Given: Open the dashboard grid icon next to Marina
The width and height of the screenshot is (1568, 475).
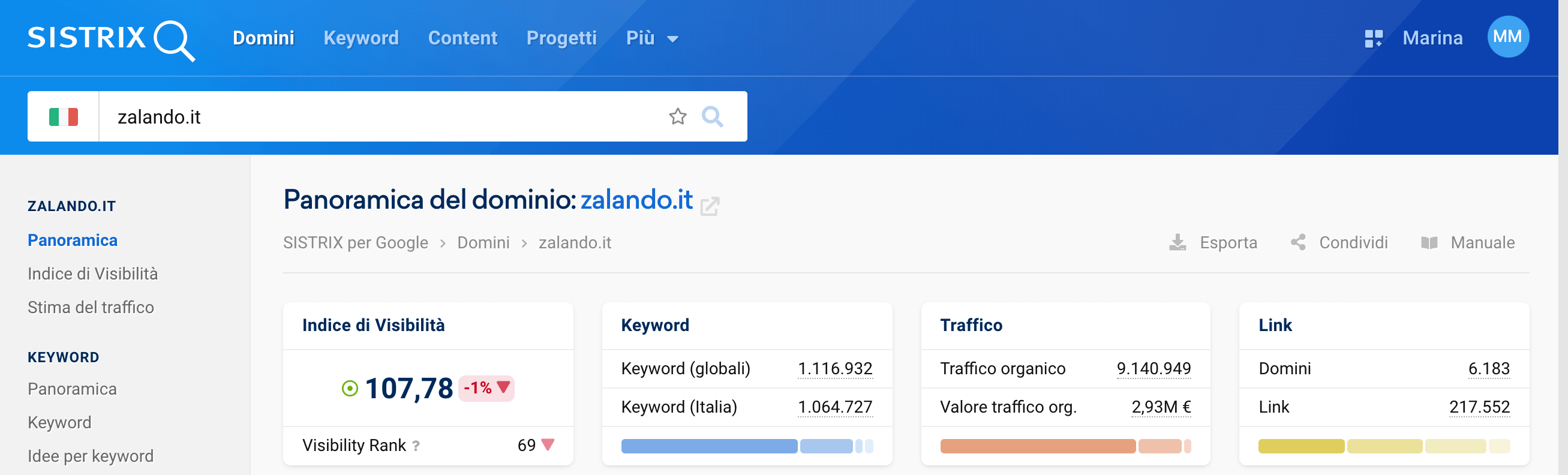Looking at the screenshot, I should pyautogui.click(x=1373, y=38).
